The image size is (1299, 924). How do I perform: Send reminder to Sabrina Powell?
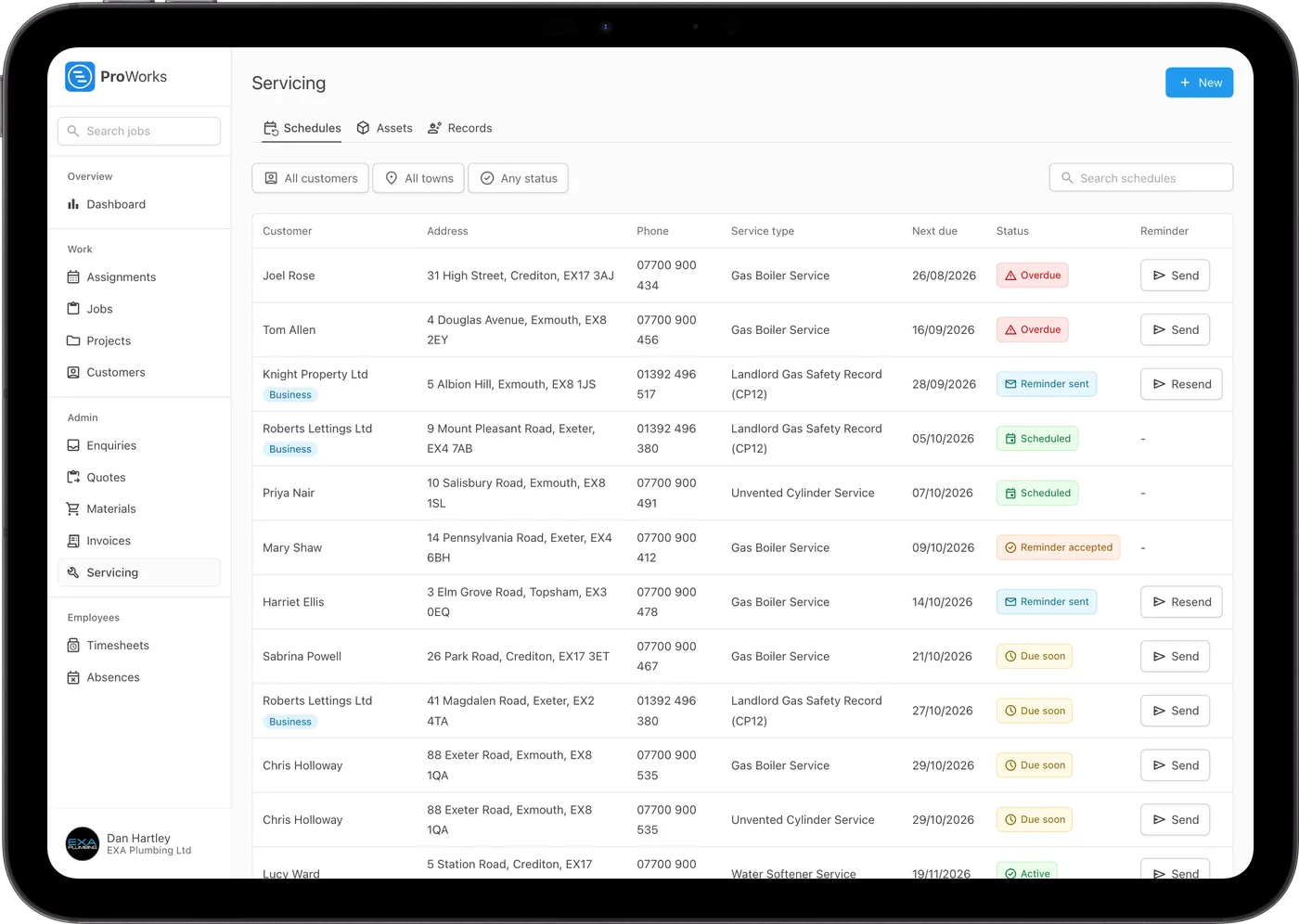click(1176, 657)
